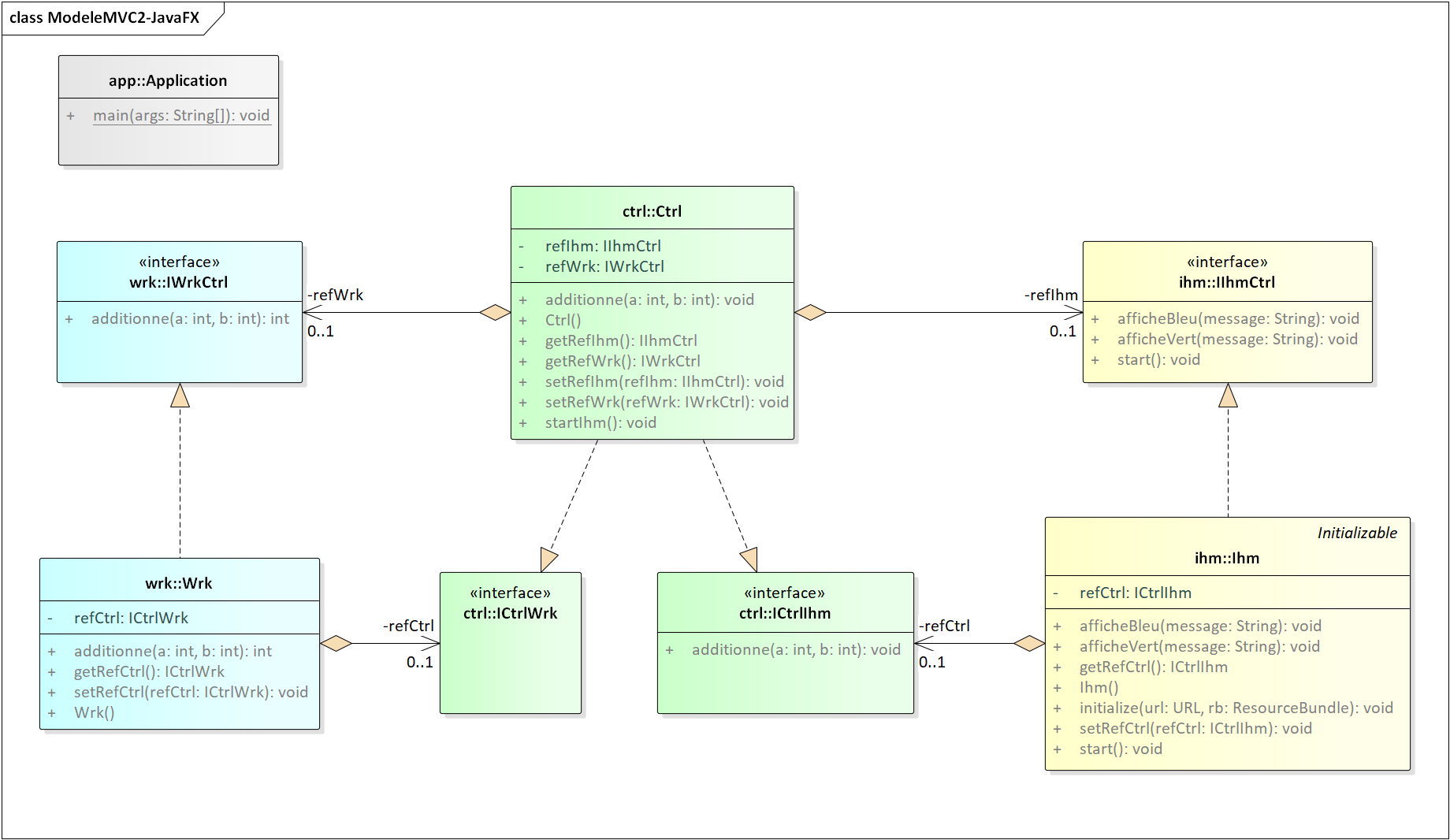The width and height of the screenshot is (1450, 840).
Task: Click the initialize(url: URL, rb: ResourceBundle) operation
Action: click(x=1236, y=708)
